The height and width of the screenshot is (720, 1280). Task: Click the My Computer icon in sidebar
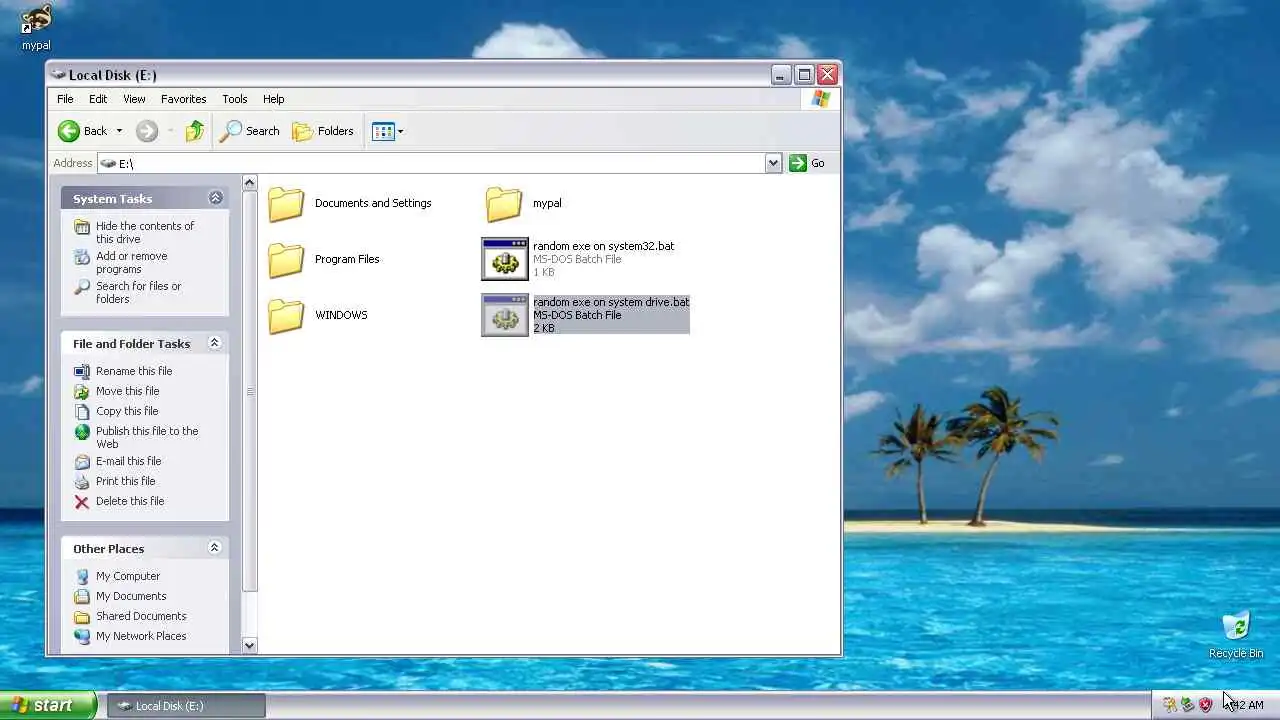(82, 576)
